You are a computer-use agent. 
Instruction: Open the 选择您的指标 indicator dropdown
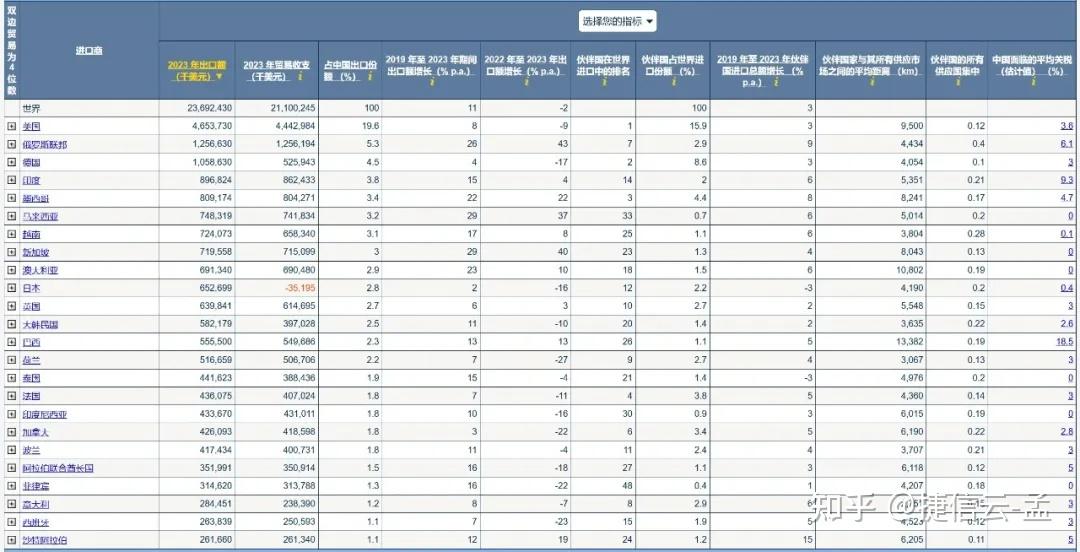pyautogui.click(x=616, y=21)
